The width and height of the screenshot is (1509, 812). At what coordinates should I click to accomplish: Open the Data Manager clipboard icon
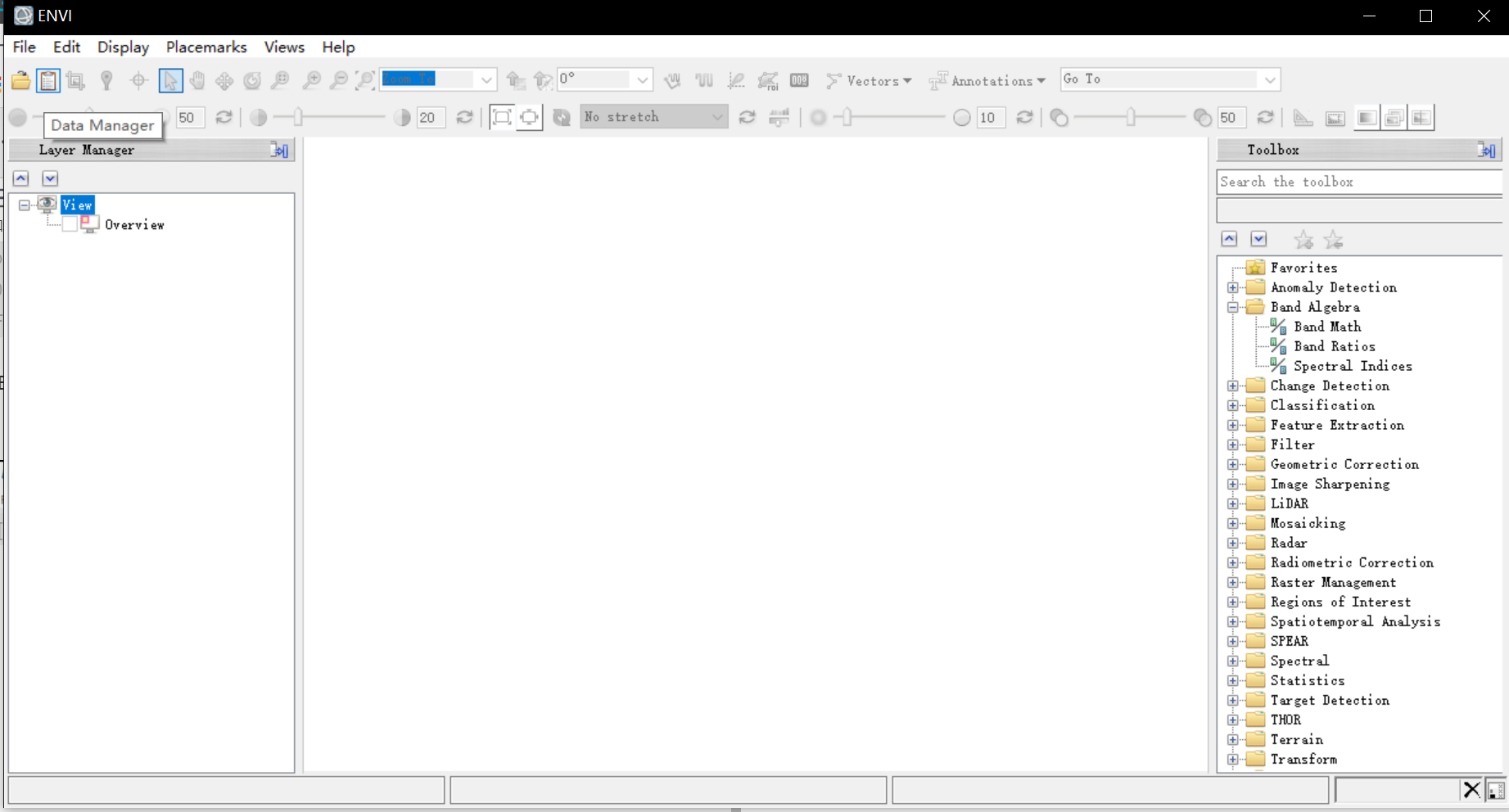[x=48, y=80]
